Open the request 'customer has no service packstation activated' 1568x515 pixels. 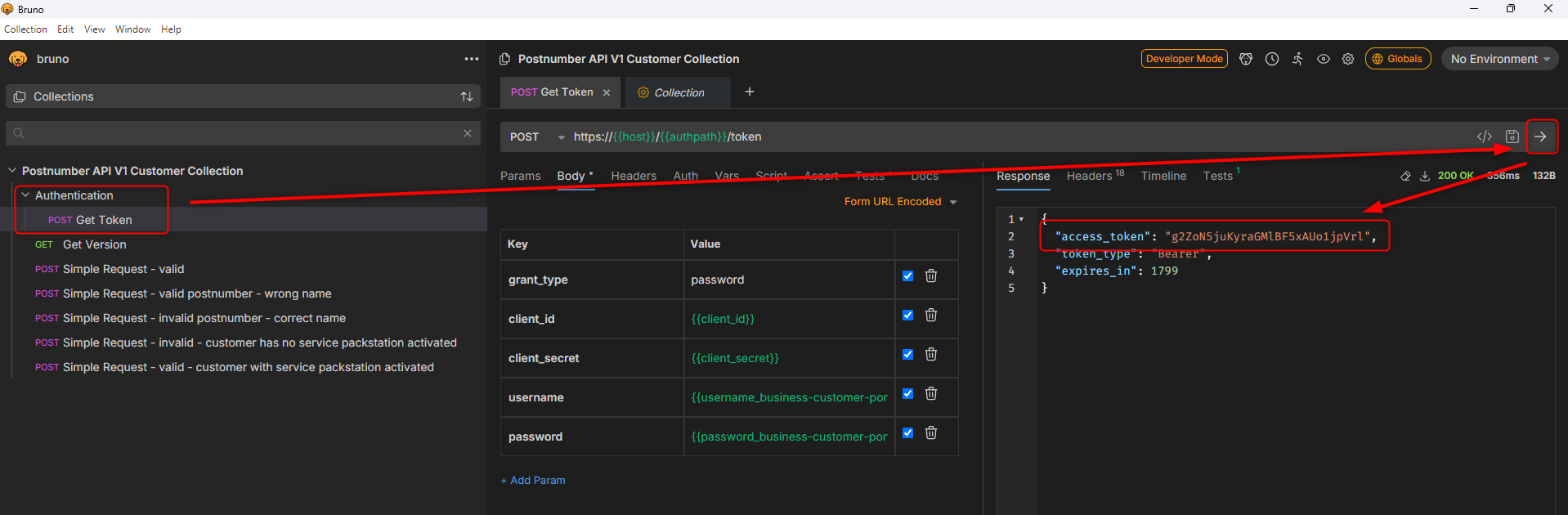tap(260, 343)
